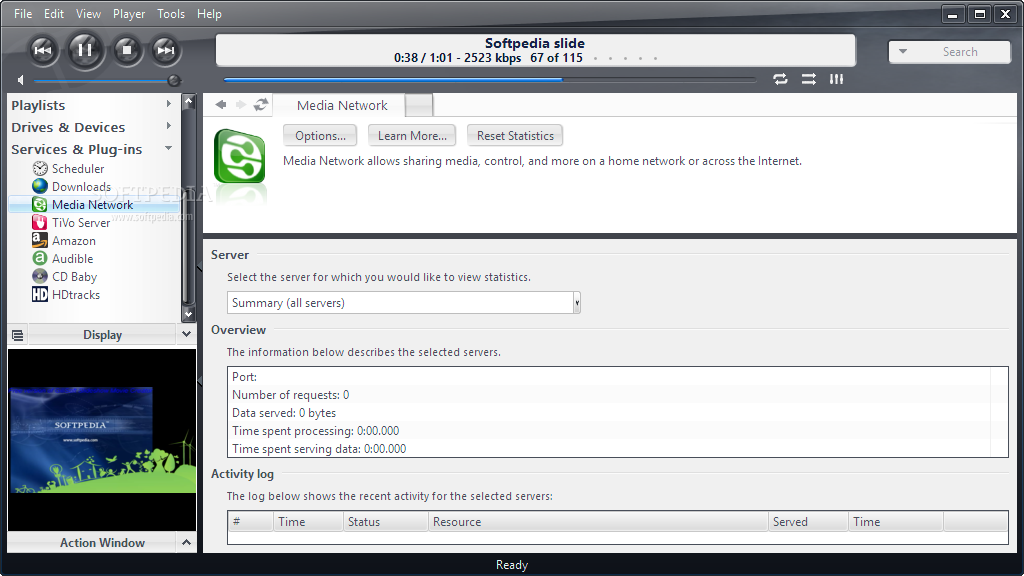
Task: Open the Display panel list icon
Action: click(x=18, y=335)
